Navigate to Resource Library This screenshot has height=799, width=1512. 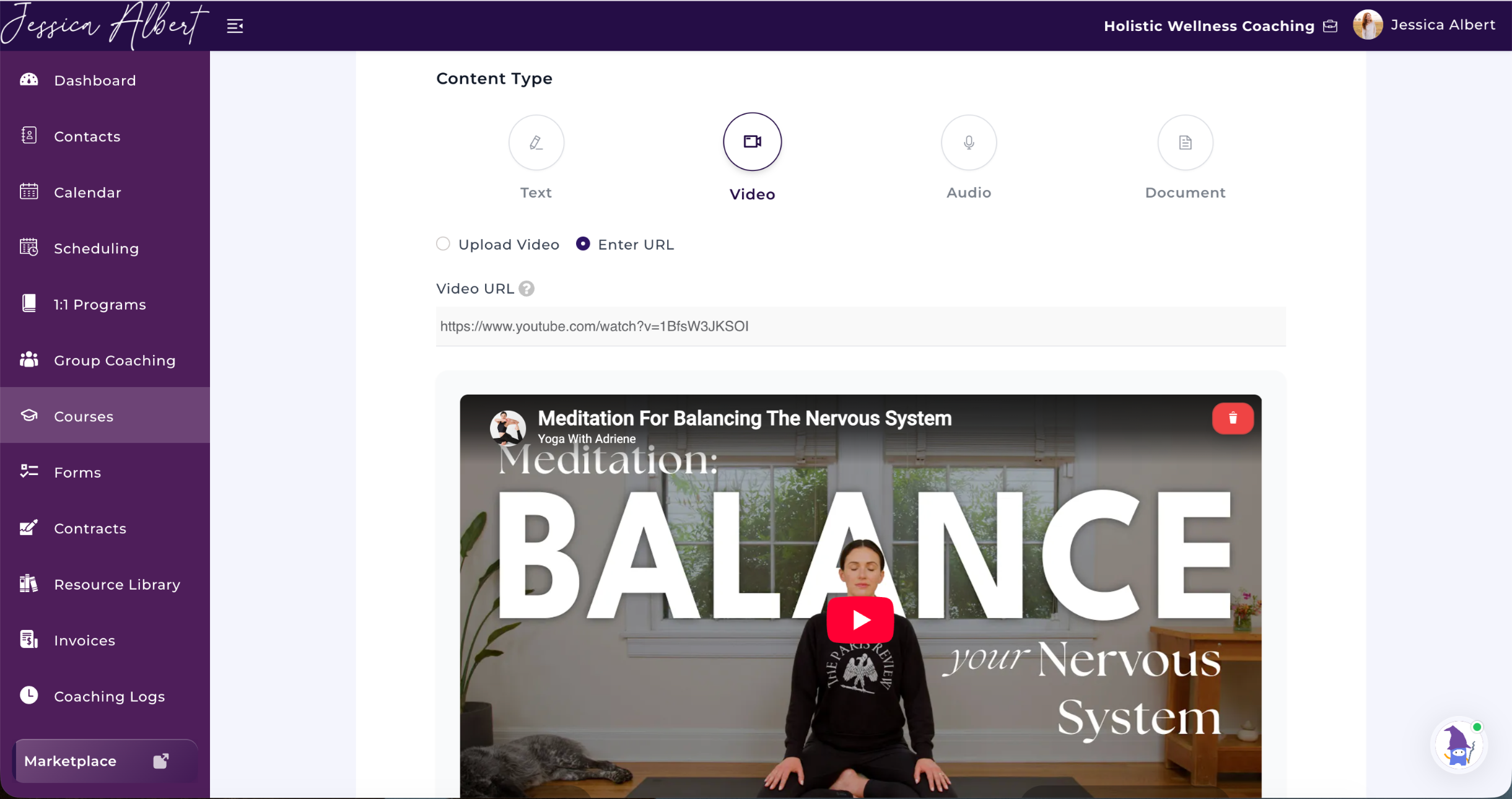tap(105, 585)
